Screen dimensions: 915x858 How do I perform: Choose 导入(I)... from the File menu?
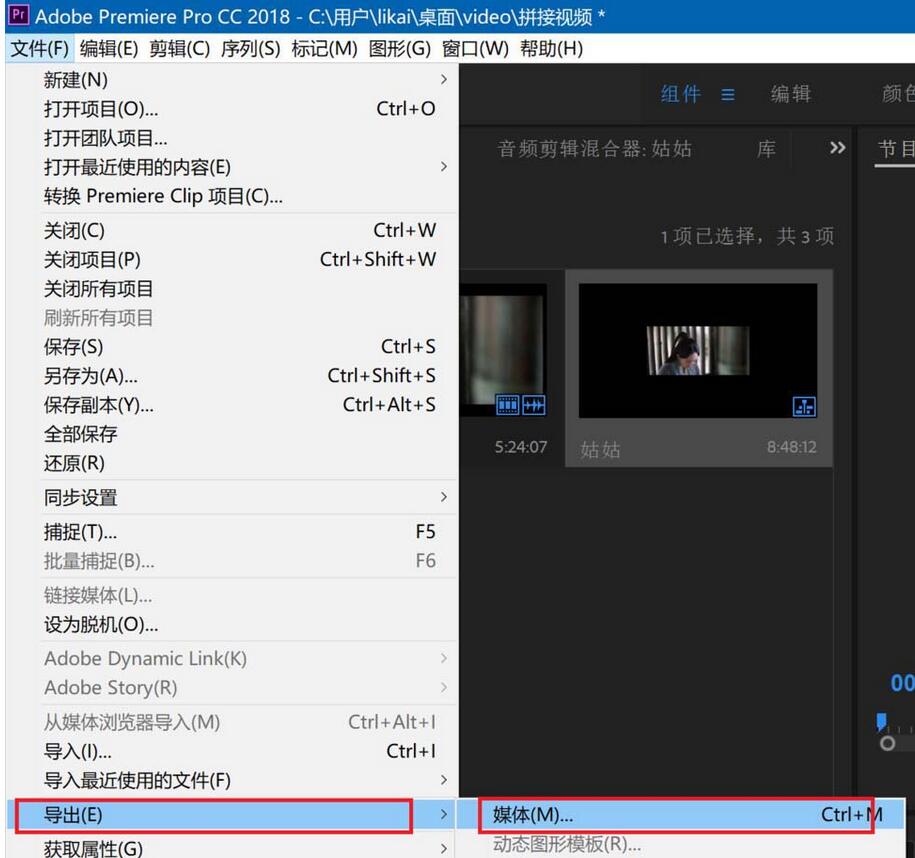78,751
